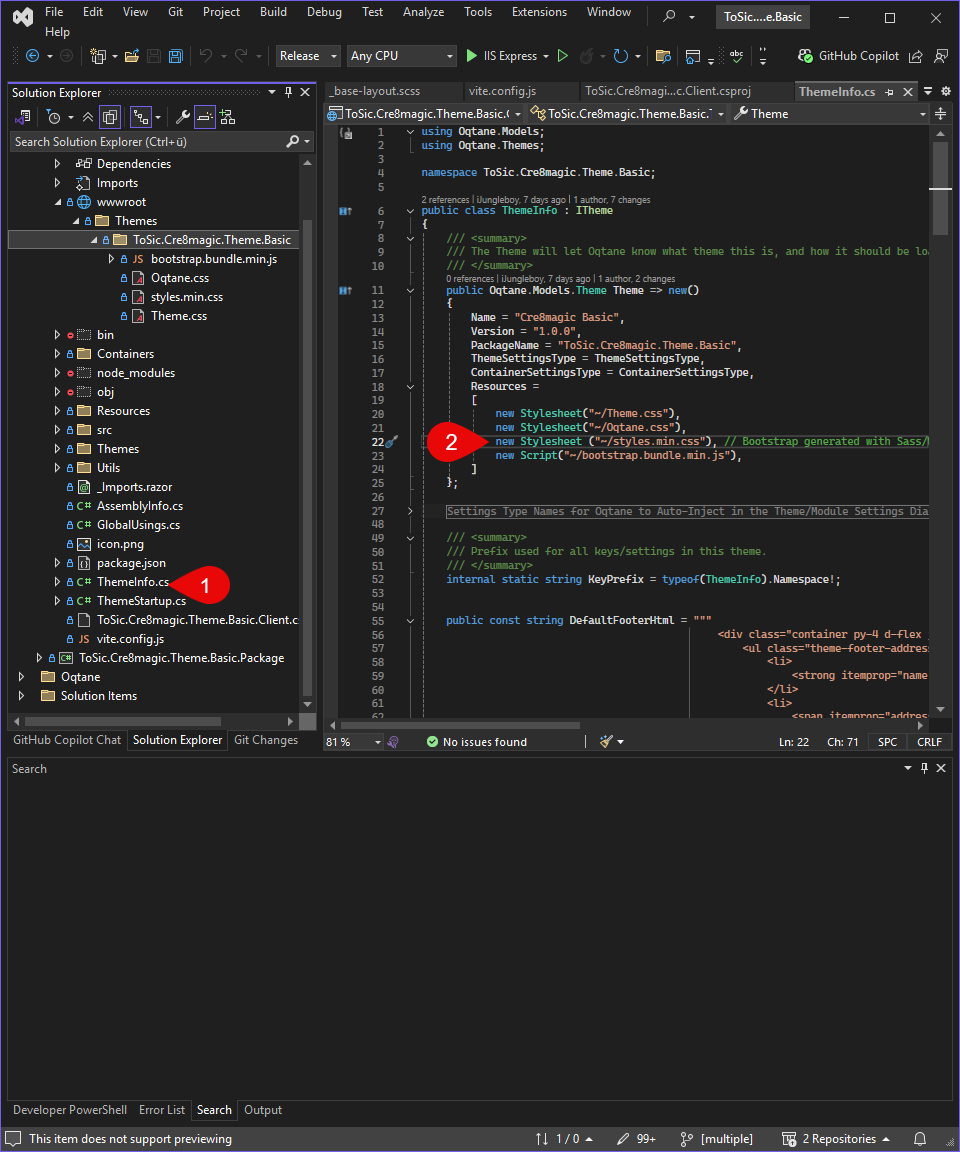Switch to the Git Changes tab

click(266, 740)
